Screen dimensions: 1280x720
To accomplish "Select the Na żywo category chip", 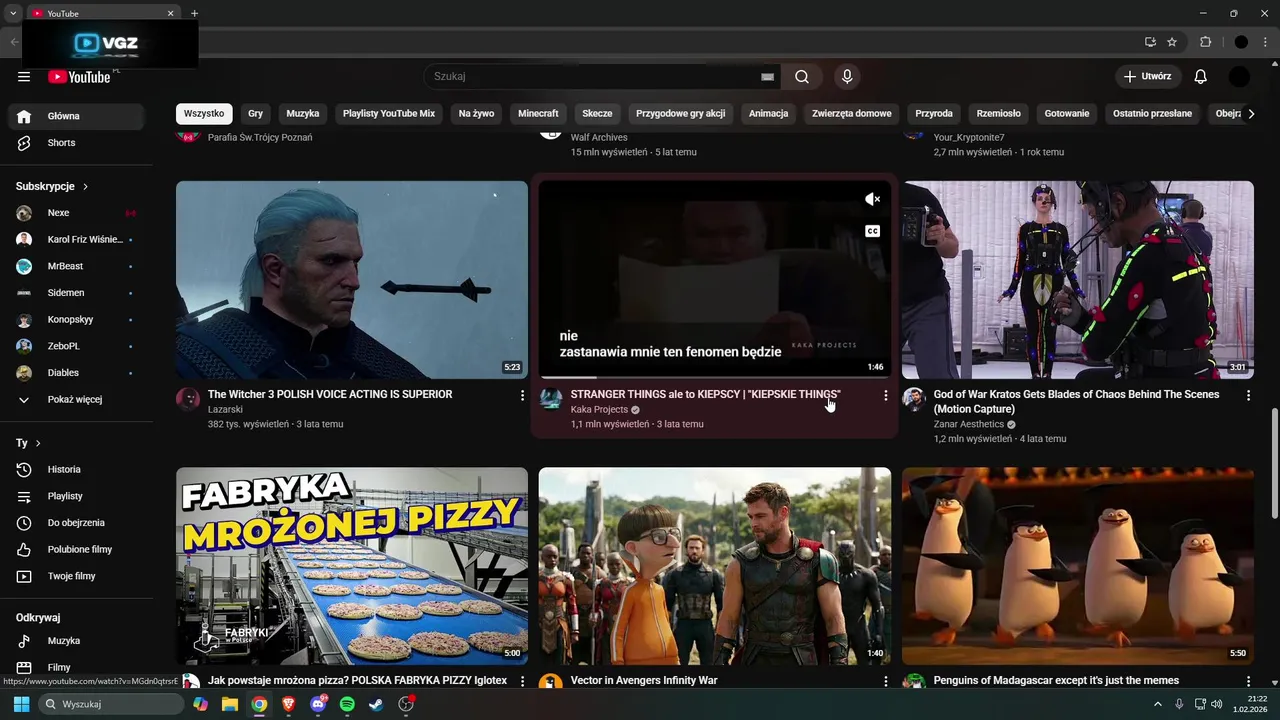I will [476, 114].
